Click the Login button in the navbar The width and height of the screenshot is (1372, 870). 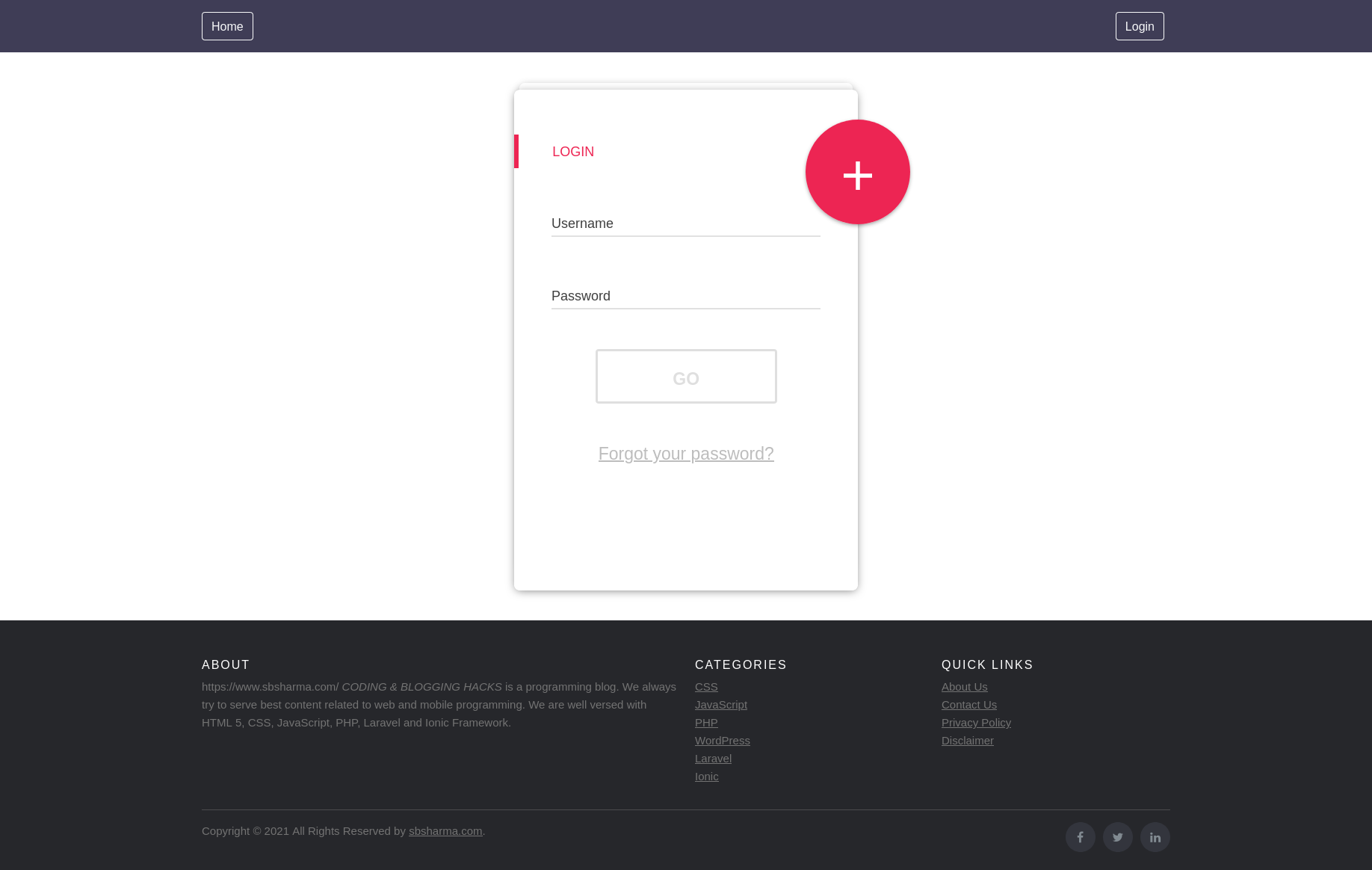coord(1139,26)
